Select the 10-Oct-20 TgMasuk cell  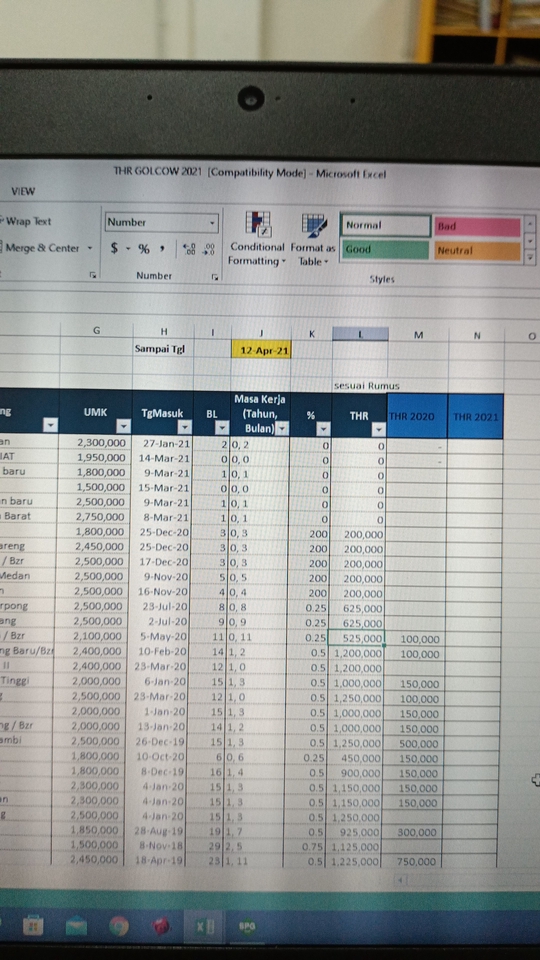(x=157, y=756)
